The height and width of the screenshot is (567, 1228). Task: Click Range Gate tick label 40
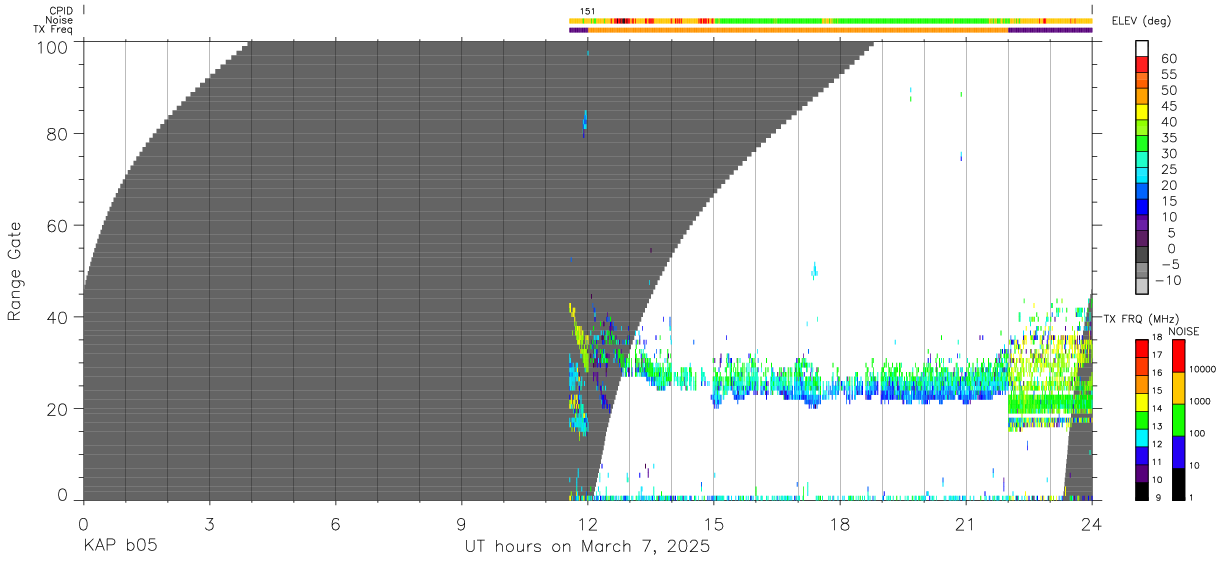[x=57, y=317]
